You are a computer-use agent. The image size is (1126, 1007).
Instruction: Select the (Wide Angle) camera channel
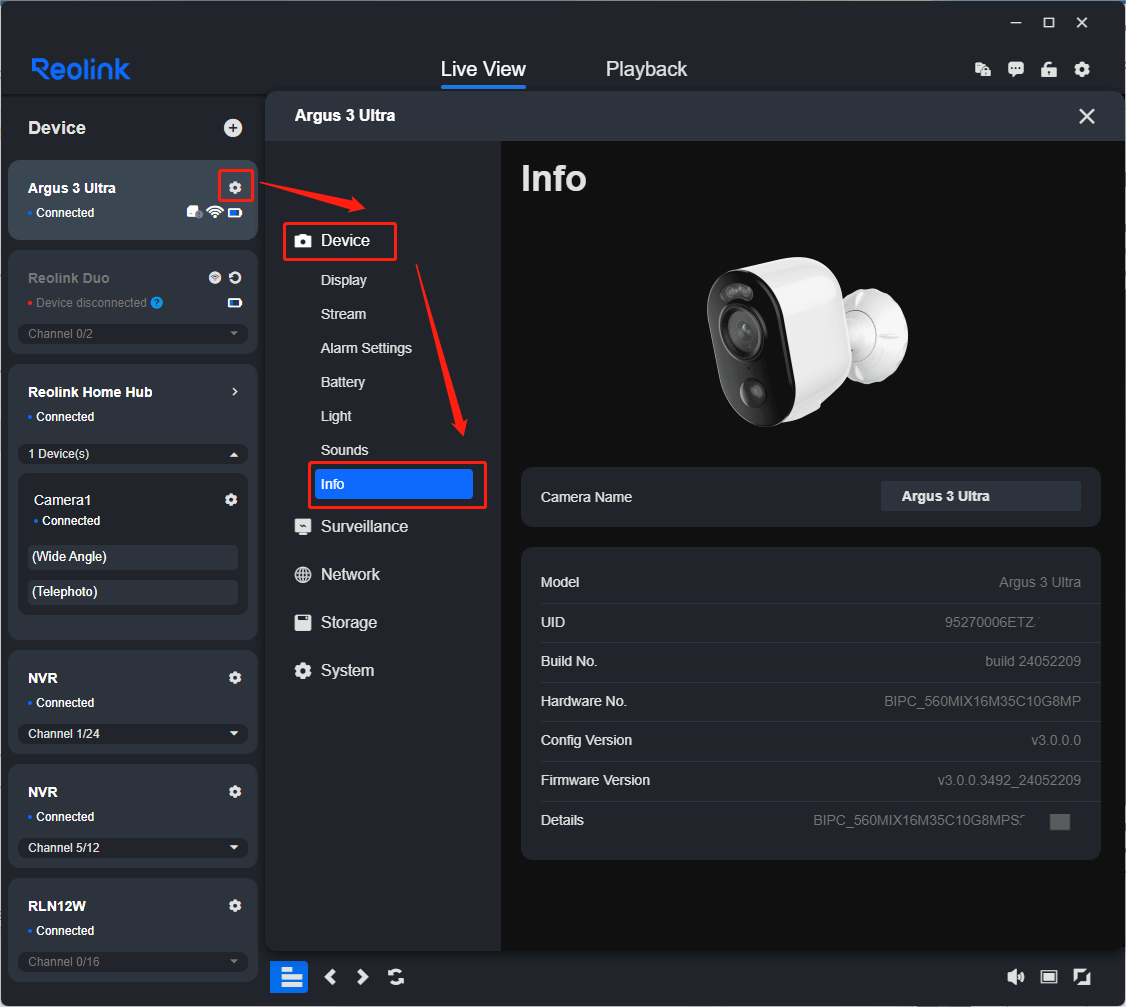point(133,557)
